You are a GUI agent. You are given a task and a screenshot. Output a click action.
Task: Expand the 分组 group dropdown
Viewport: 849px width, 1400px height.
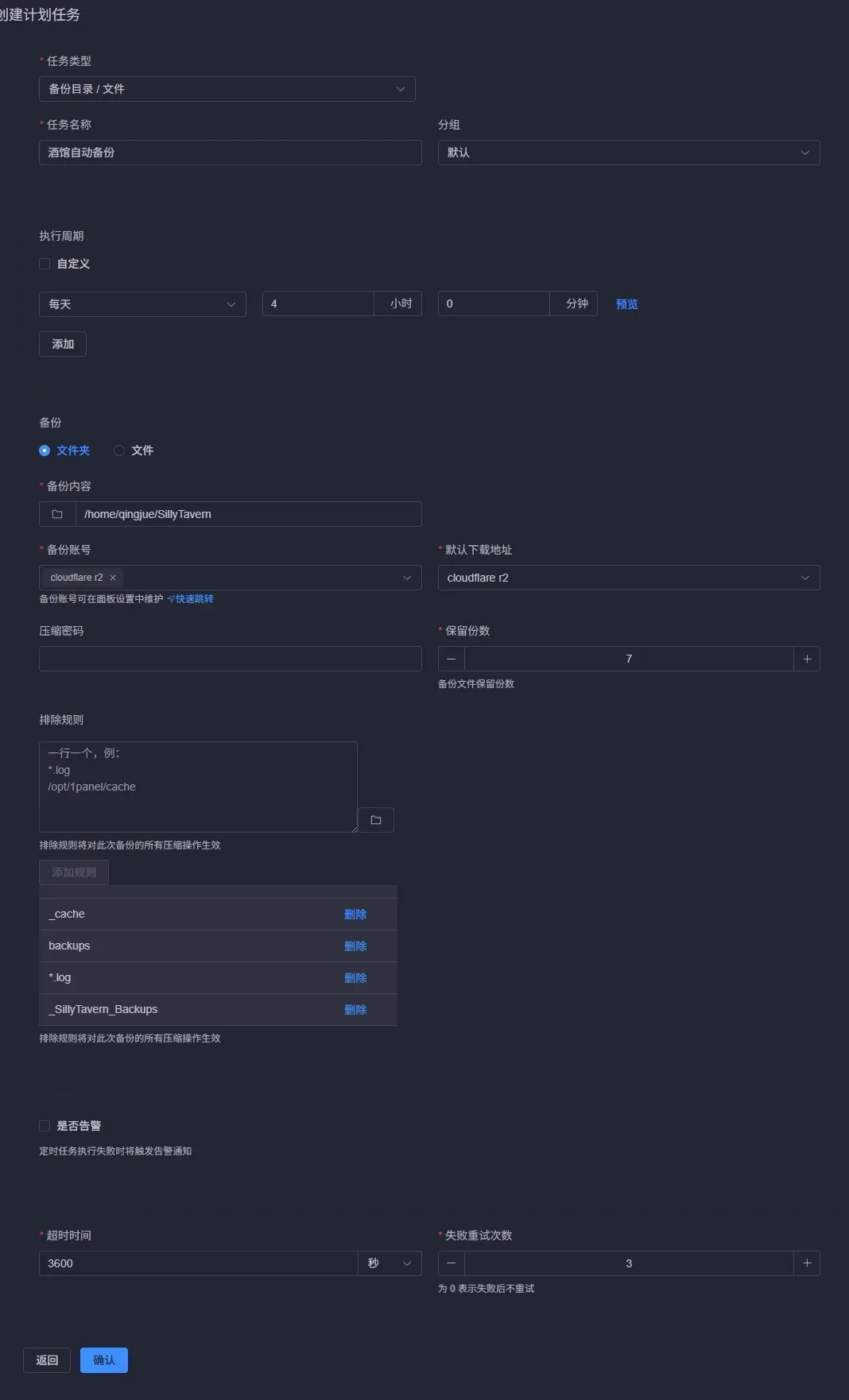pyautogui.click(x=628, y=153)
